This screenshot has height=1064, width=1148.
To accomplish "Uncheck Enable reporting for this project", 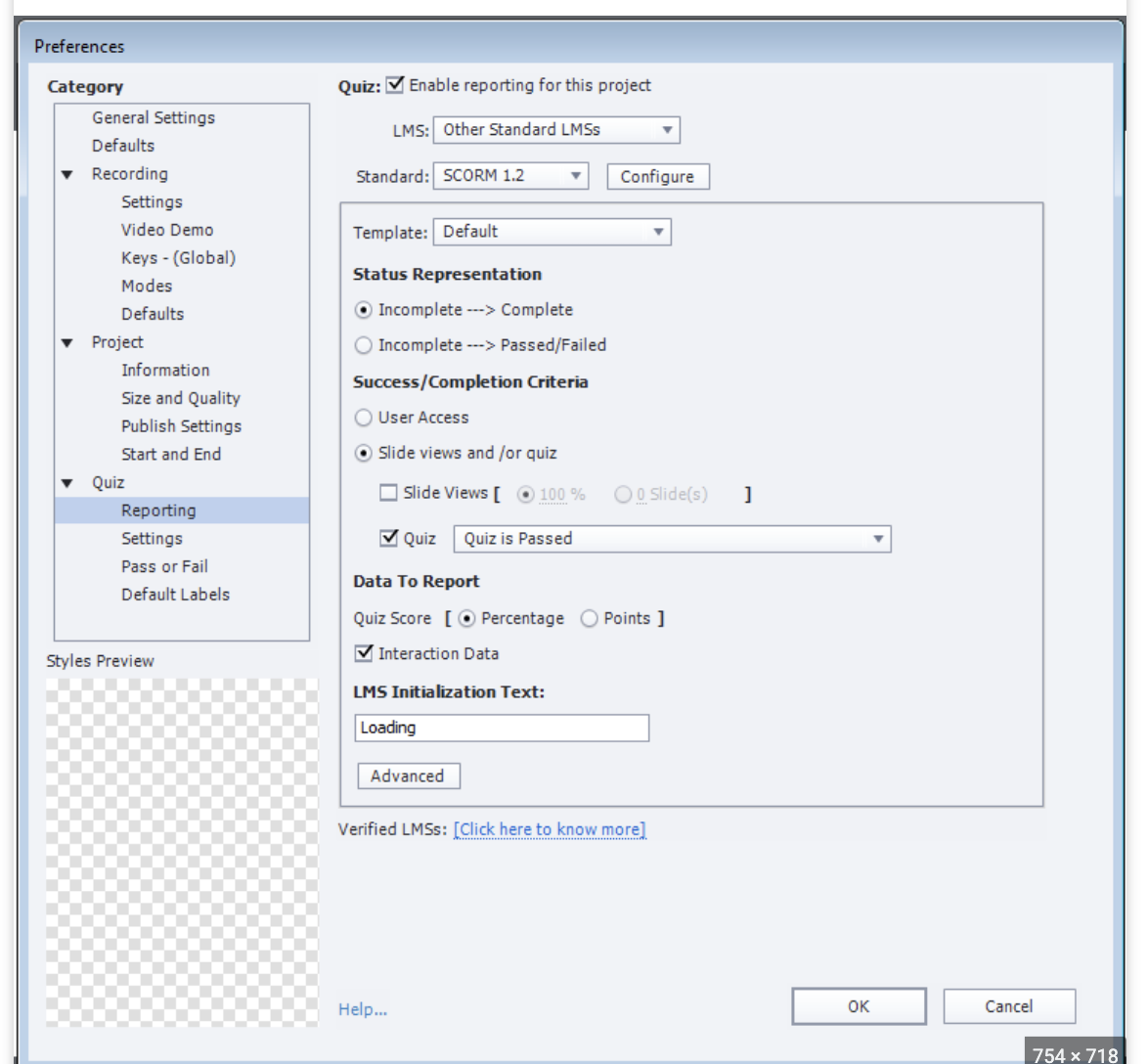I will point(395,85).
